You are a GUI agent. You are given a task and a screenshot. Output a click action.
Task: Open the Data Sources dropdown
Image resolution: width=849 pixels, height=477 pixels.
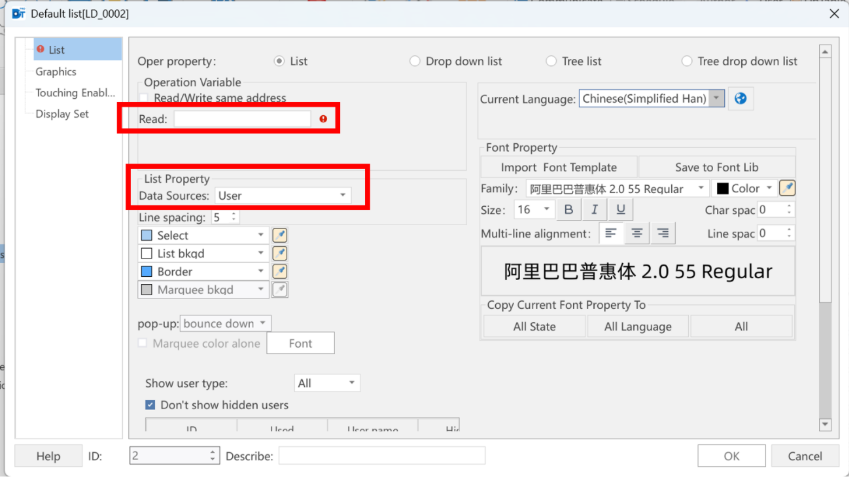click(x=283, y=196)
